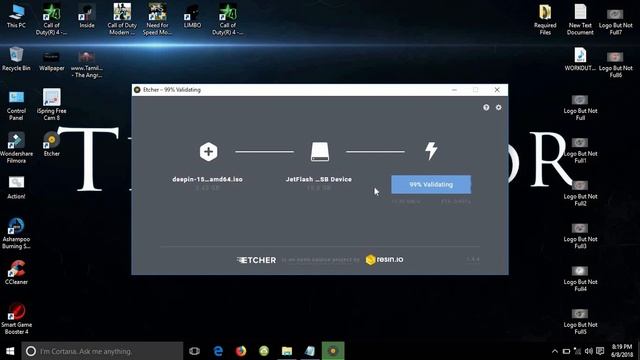The image size is (640, 360).
Task: Show hidden system tray icons
Action: pos(554,351)
